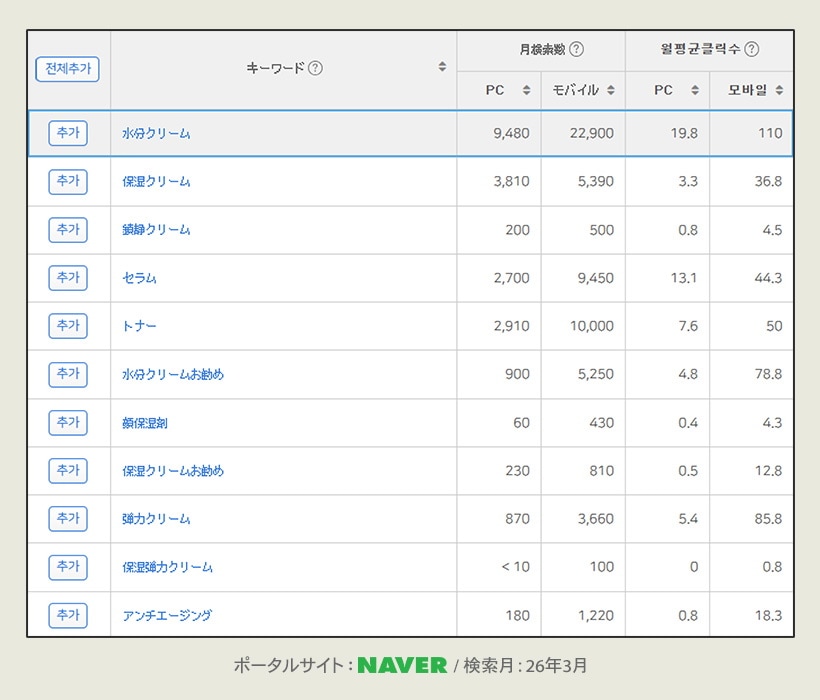Sort monthly searches モバイル column

point(610,90)
